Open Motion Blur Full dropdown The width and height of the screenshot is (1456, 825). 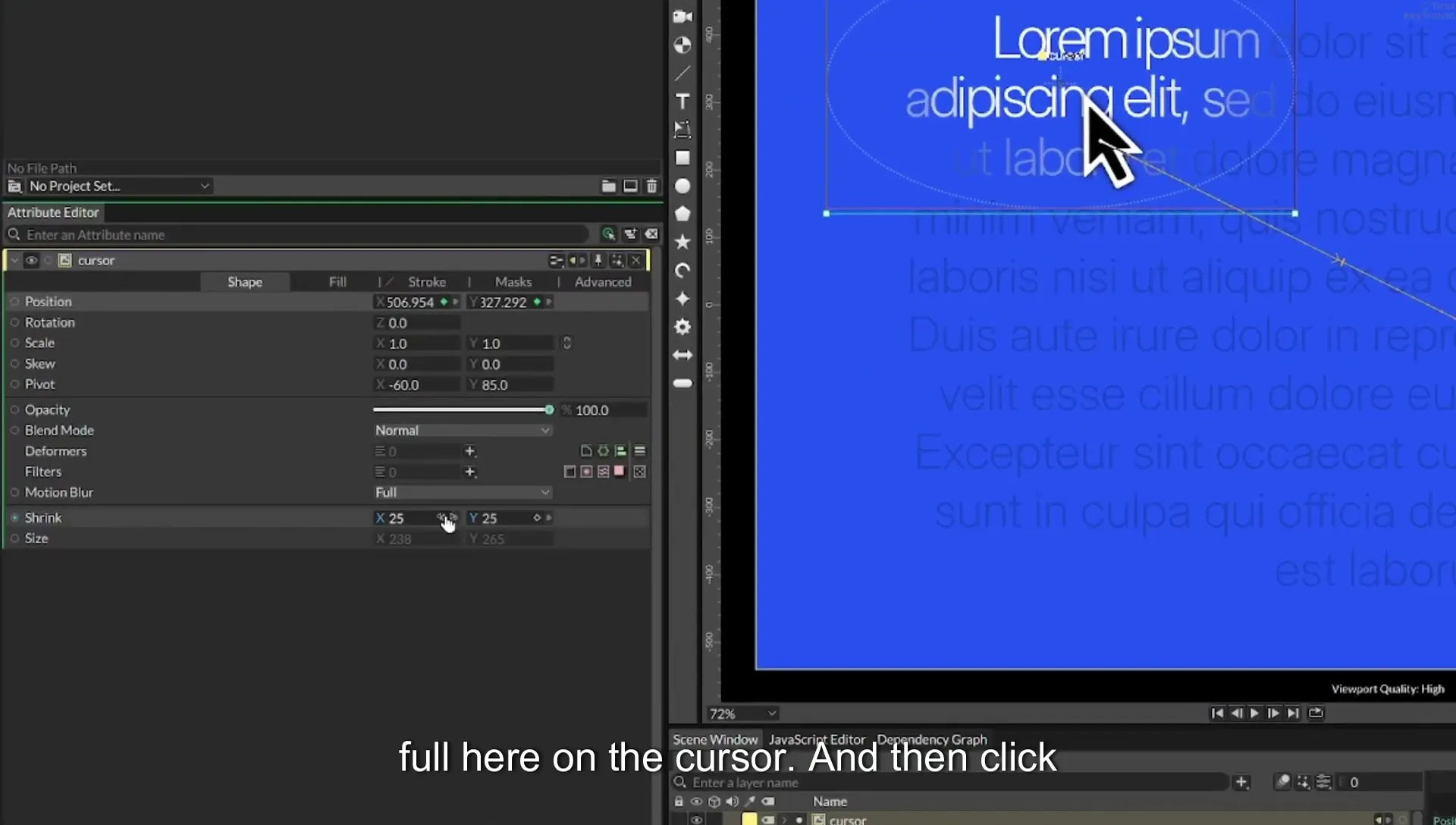463,492
